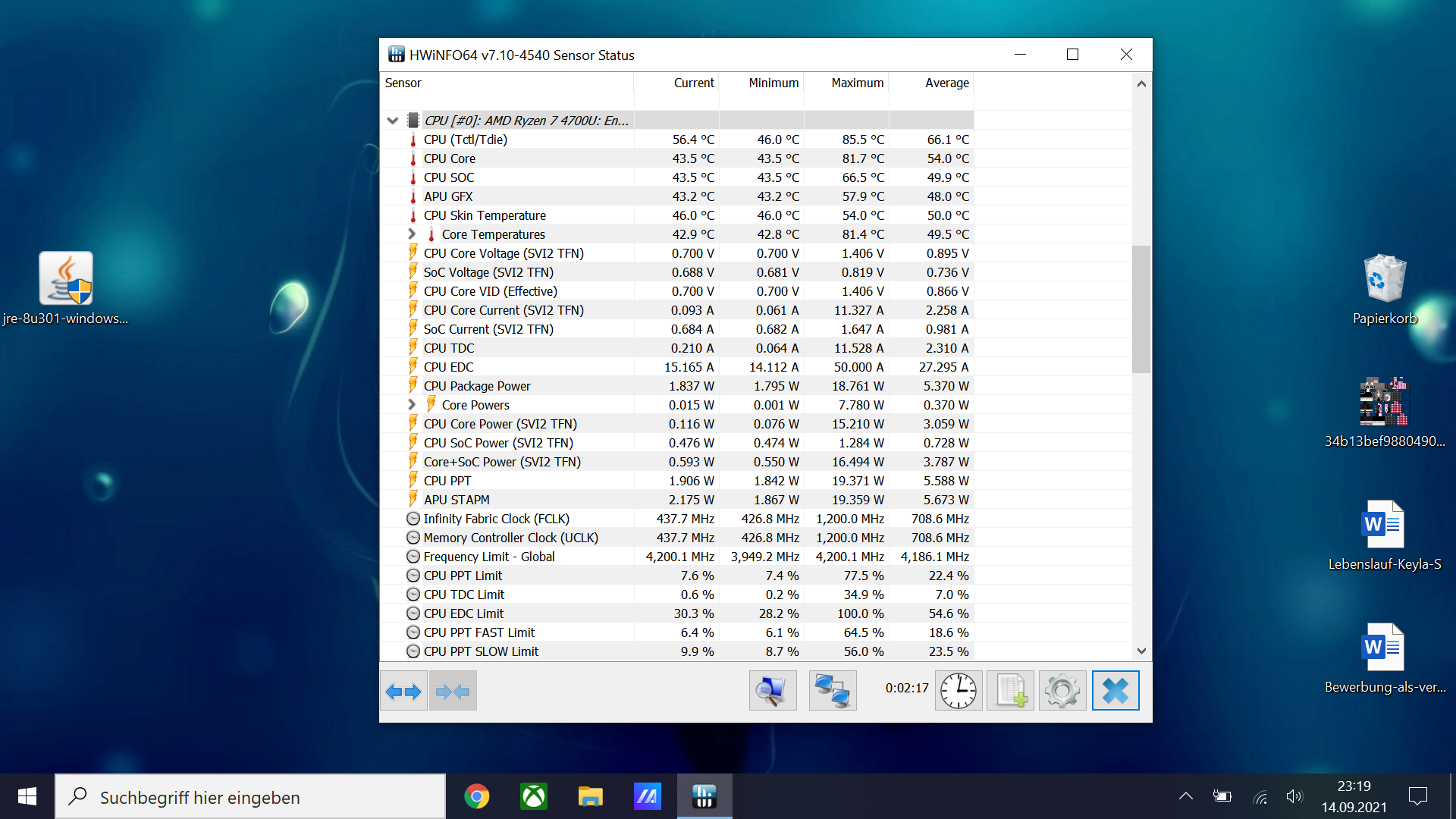Click the scrollbar down arrow

click(x=1141, y=651)
